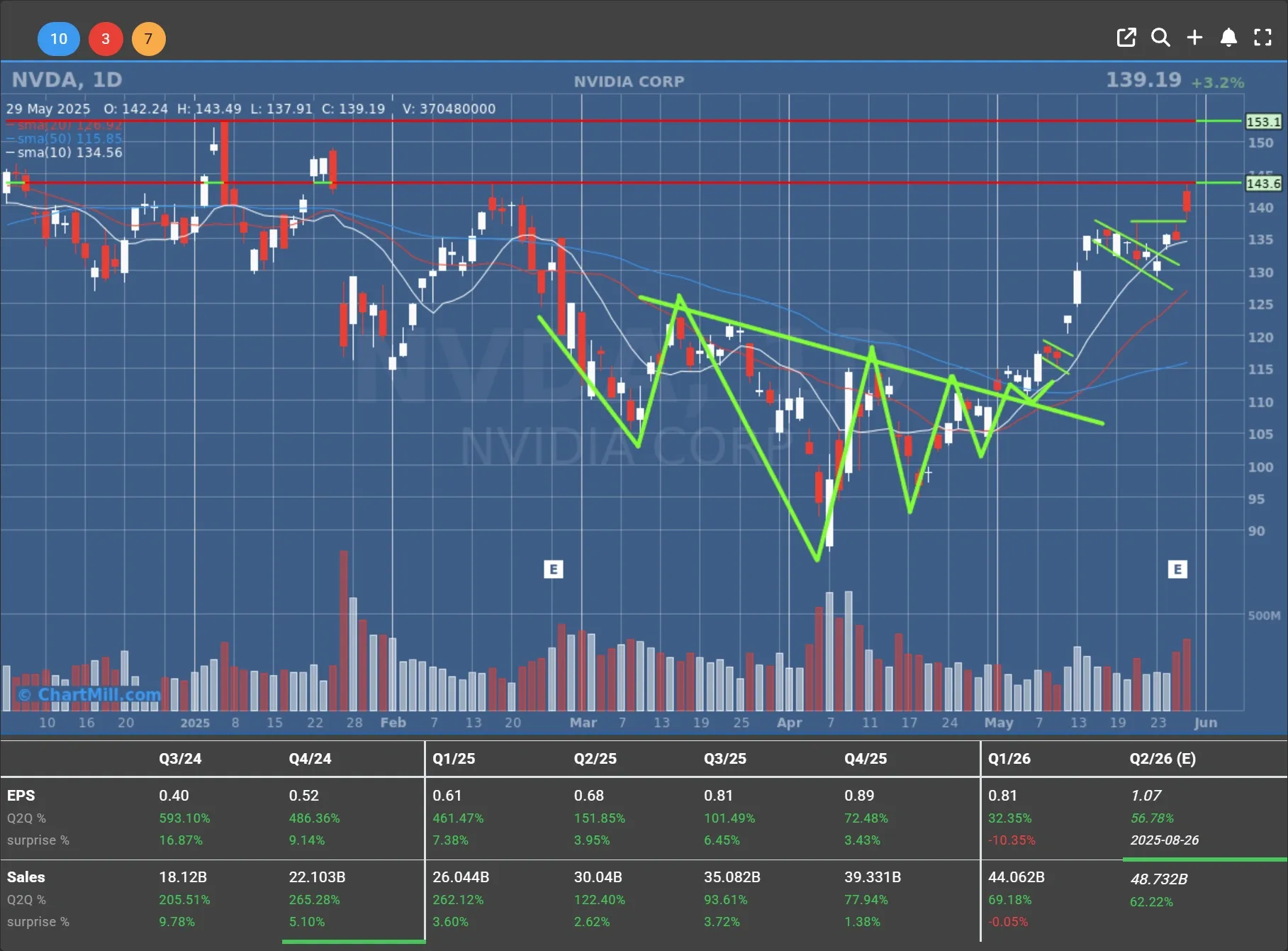
Task: Click Sales value 18.12B
Action: click(183, 877)
